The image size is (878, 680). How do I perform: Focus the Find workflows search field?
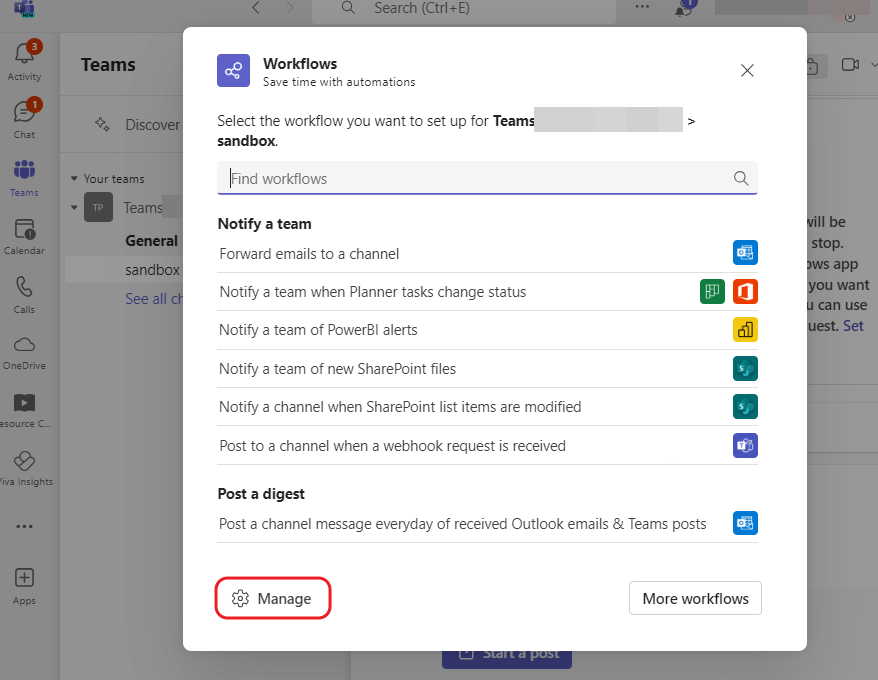[x=487, y=178]
